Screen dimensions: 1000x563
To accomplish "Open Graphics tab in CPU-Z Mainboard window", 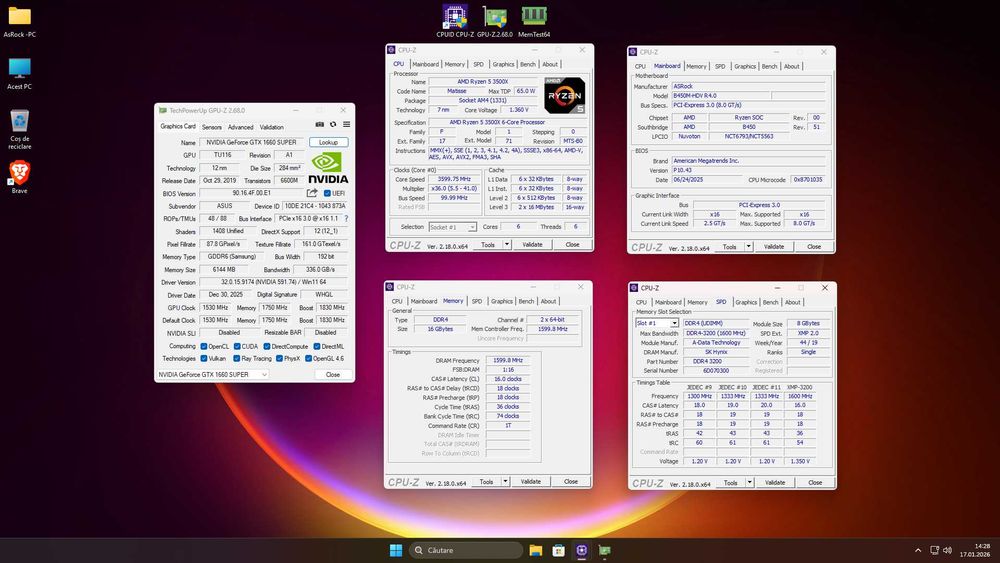I will tap(745, 66).
